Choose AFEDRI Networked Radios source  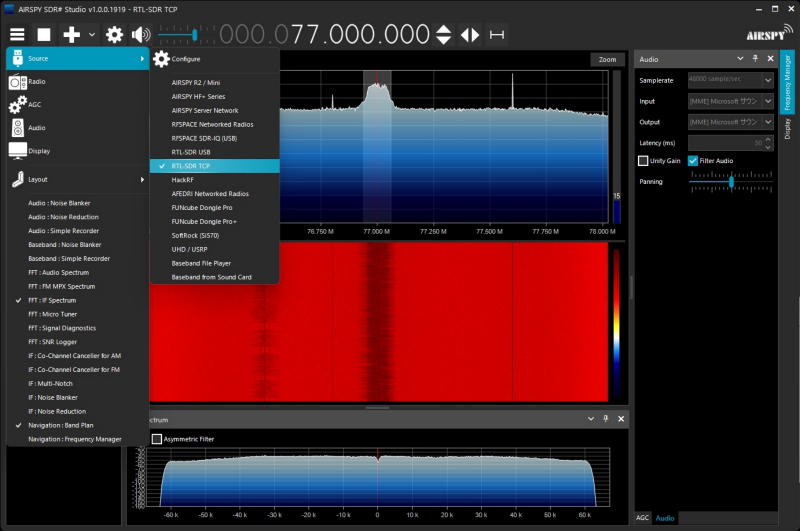coord(214,194)
